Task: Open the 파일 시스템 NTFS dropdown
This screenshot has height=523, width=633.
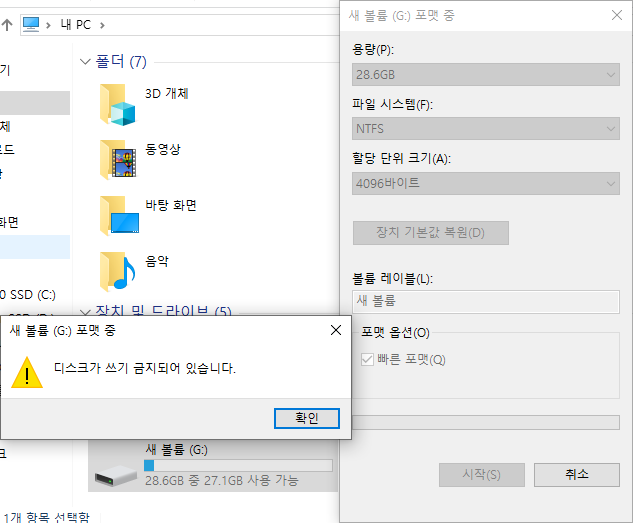Action: (x=486, y=129)
